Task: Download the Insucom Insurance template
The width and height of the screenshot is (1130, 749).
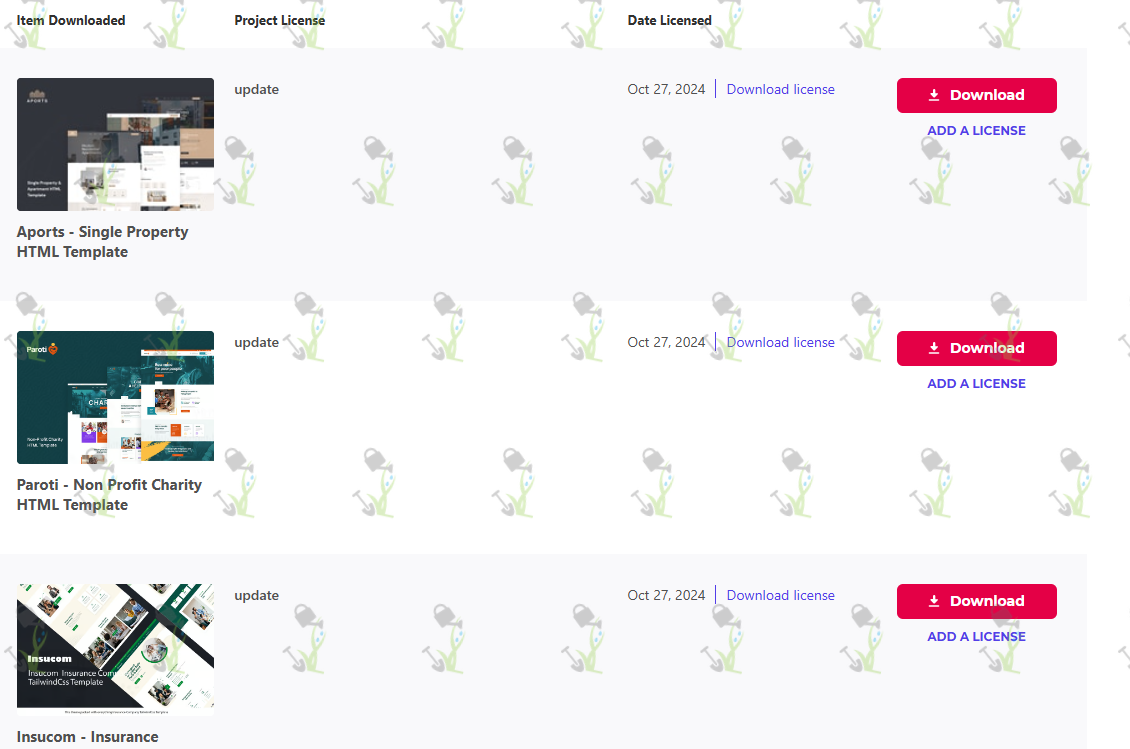Action: [x=976, y=601]
